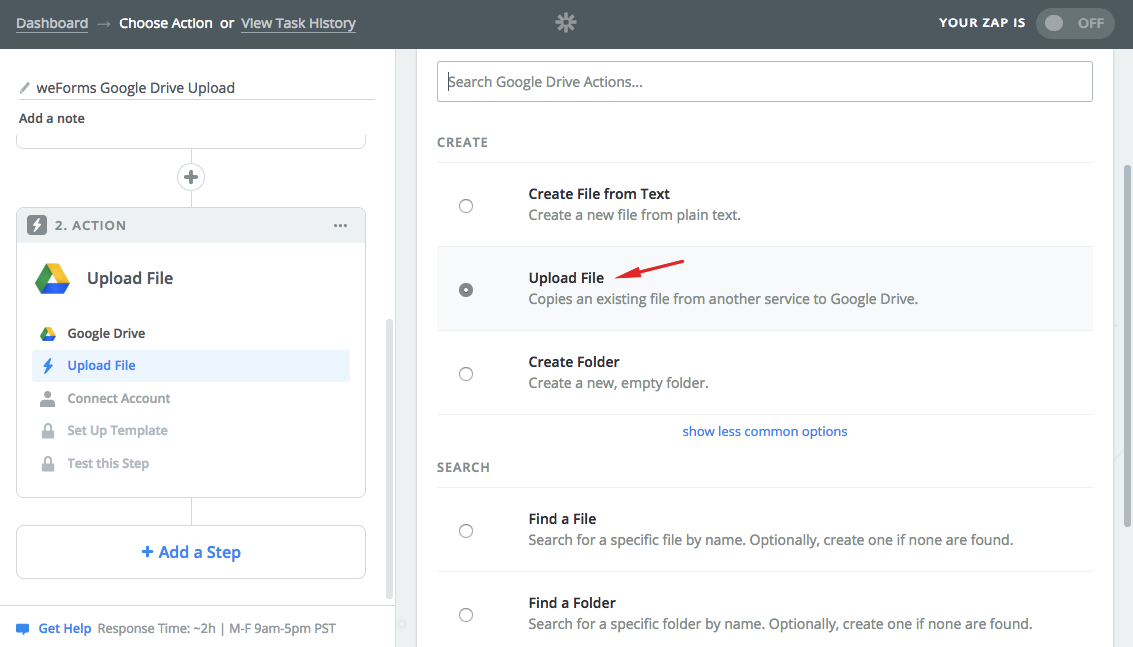Edit the weForms Google Drive Upload title
The height and width of the screenshot is (647, 1133).
coord(135,88)
